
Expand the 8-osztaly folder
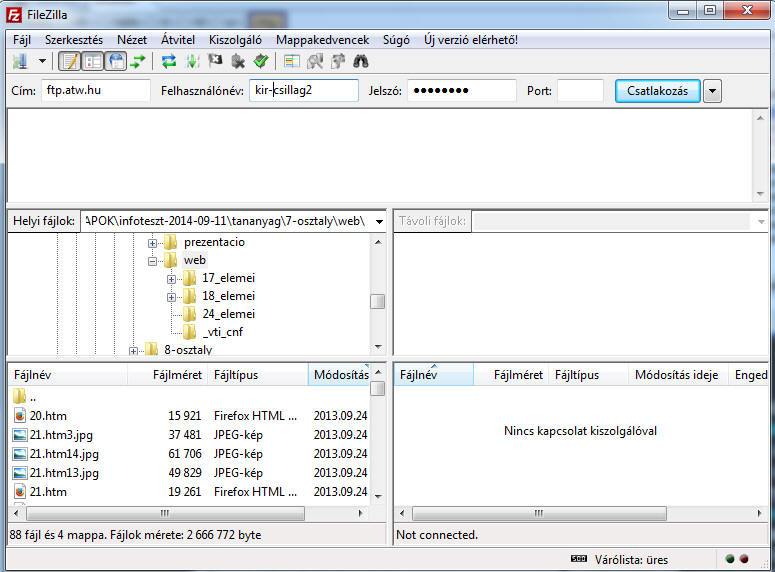pyautogui.click(x=133, y=351)
